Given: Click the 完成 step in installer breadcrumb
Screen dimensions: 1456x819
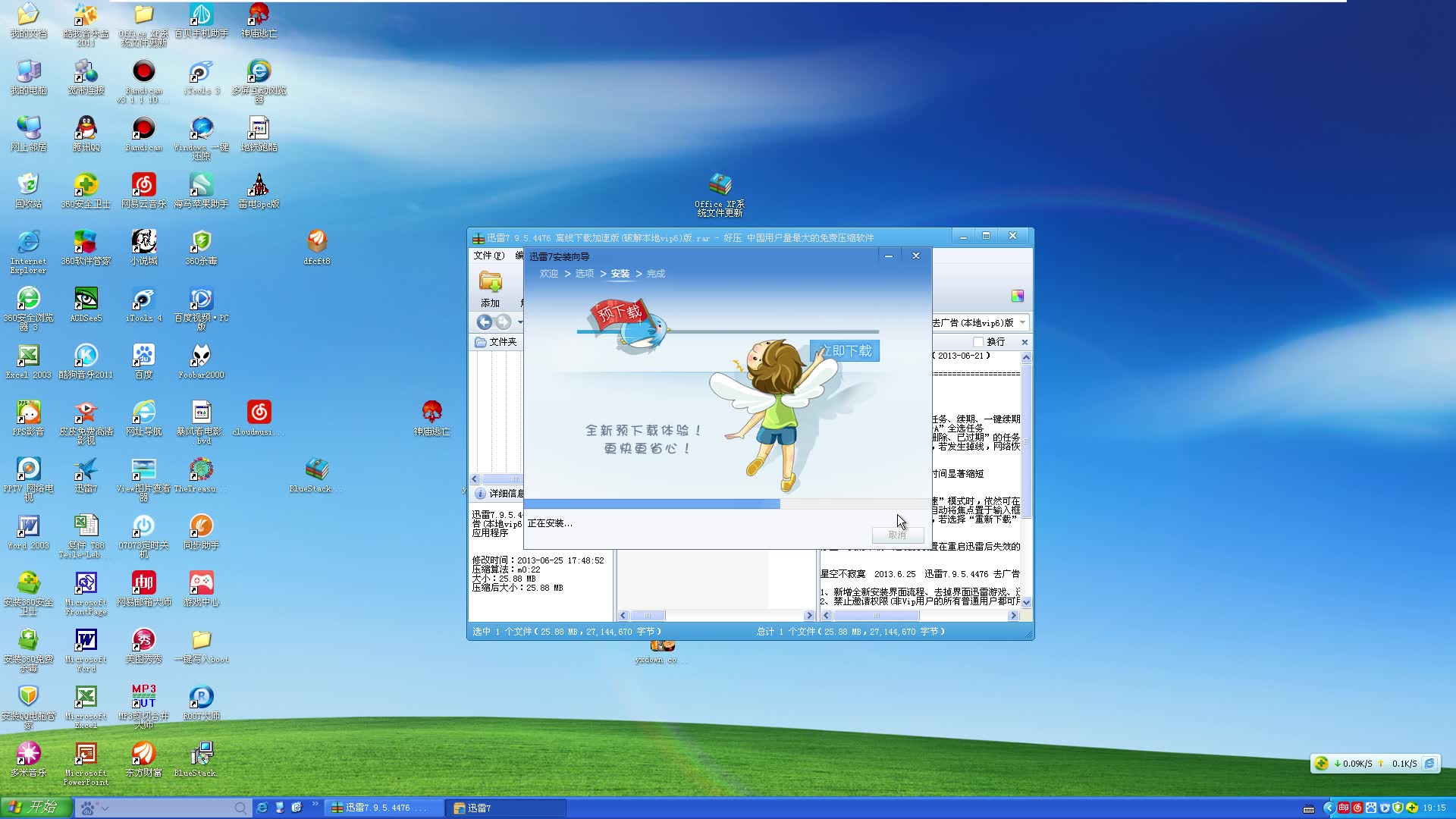Looking at the screenshot, I should point(656,274).
